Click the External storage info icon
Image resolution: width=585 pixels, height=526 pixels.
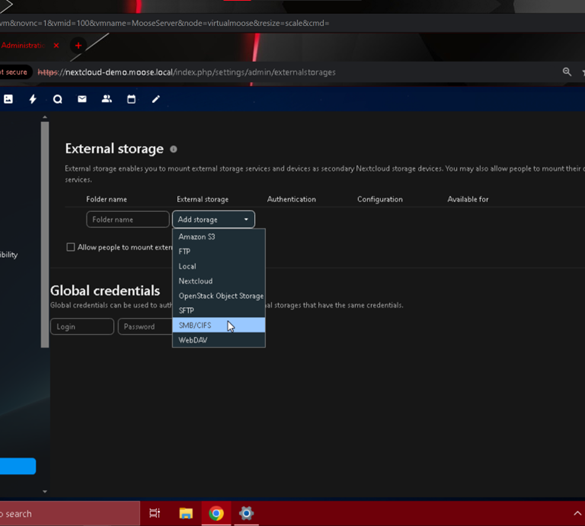[173, 149]
